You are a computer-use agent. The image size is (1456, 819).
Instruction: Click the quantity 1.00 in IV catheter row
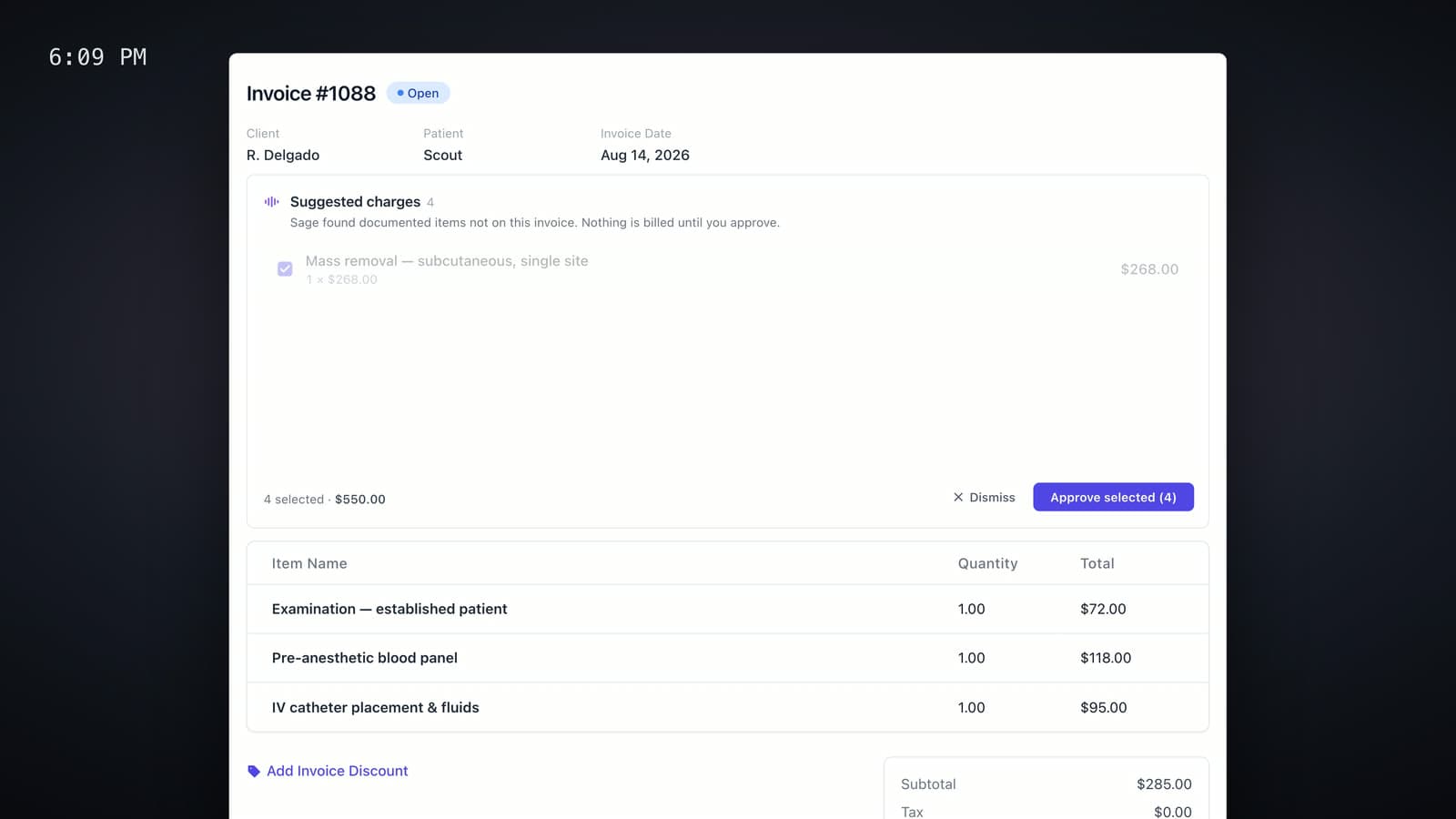pos(971,707)
